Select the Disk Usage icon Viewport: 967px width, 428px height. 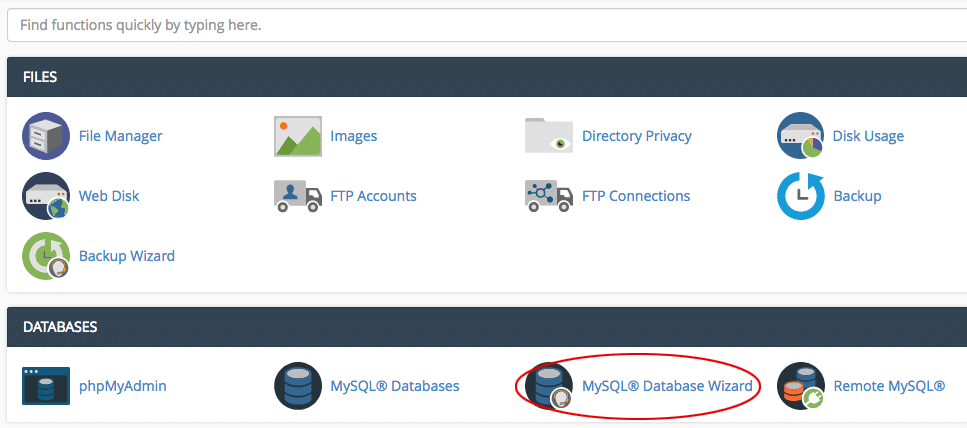click(800, 136)
